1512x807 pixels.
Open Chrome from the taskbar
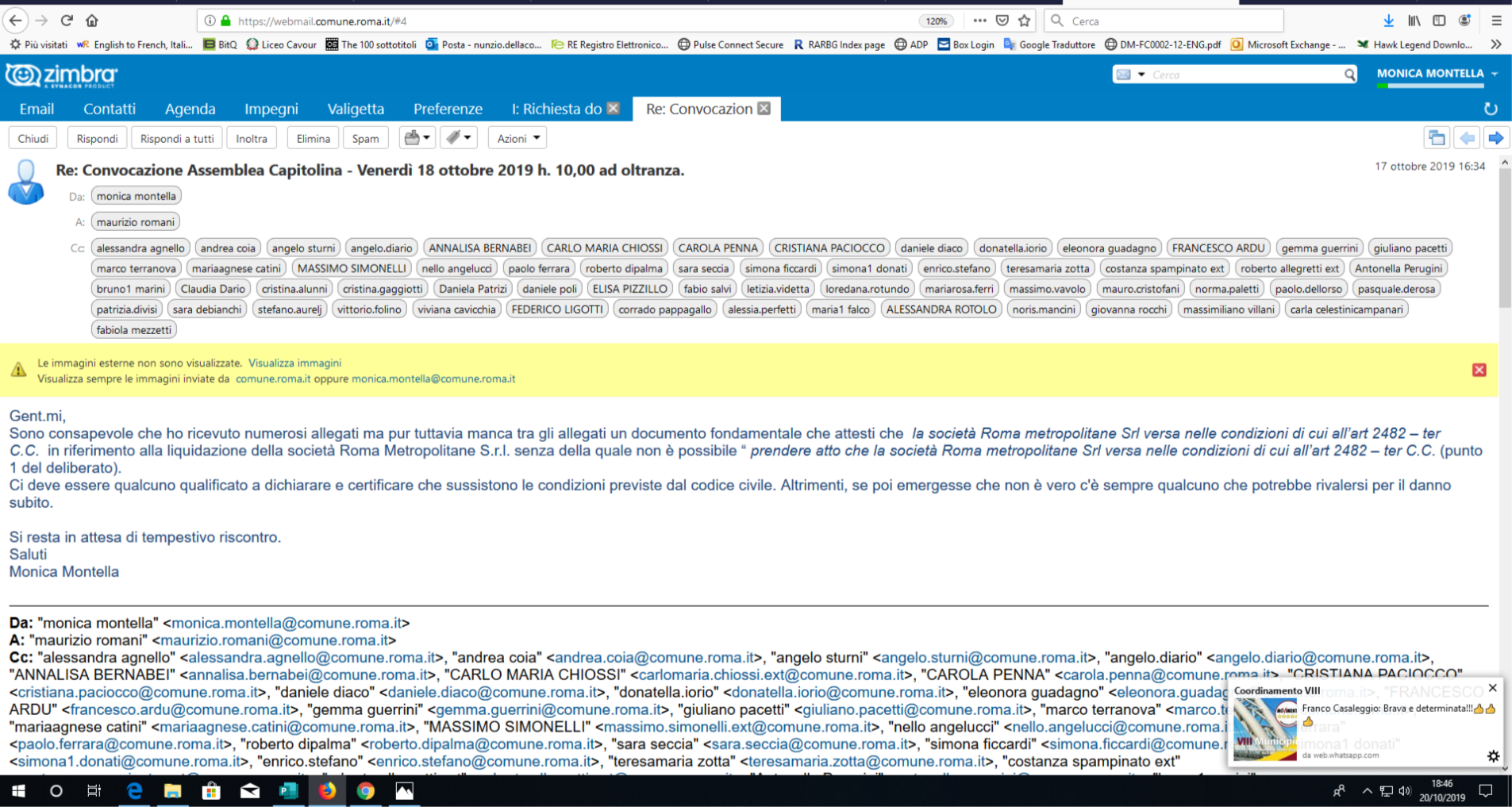click(x=365, y=791)
